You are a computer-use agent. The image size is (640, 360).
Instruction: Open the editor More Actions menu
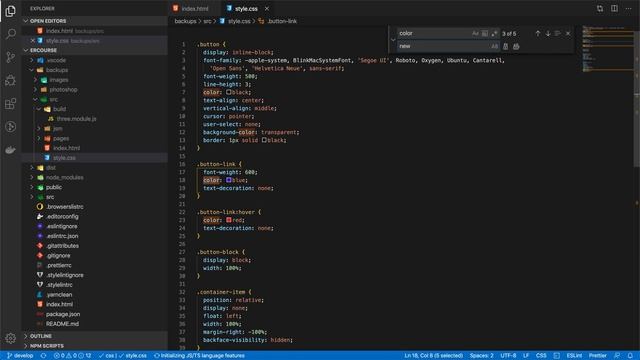pyautogui.click(x=629, y=9)
